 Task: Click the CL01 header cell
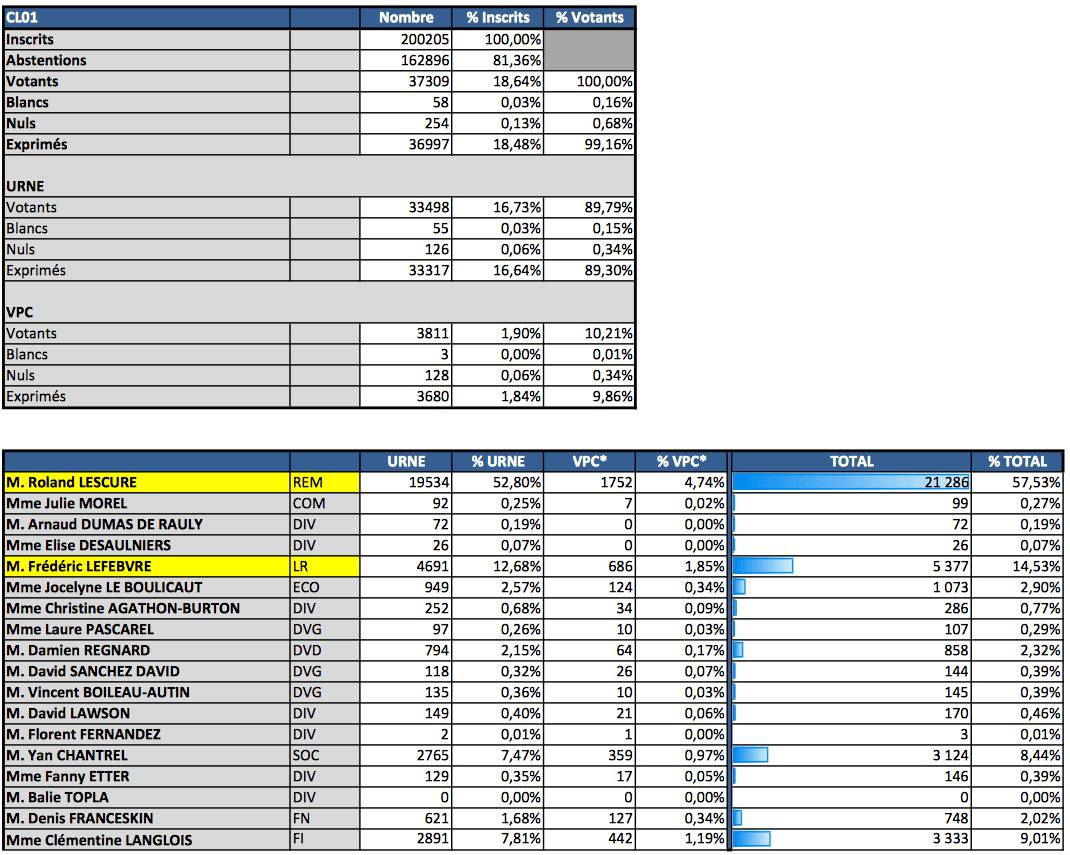click(146, 17)
